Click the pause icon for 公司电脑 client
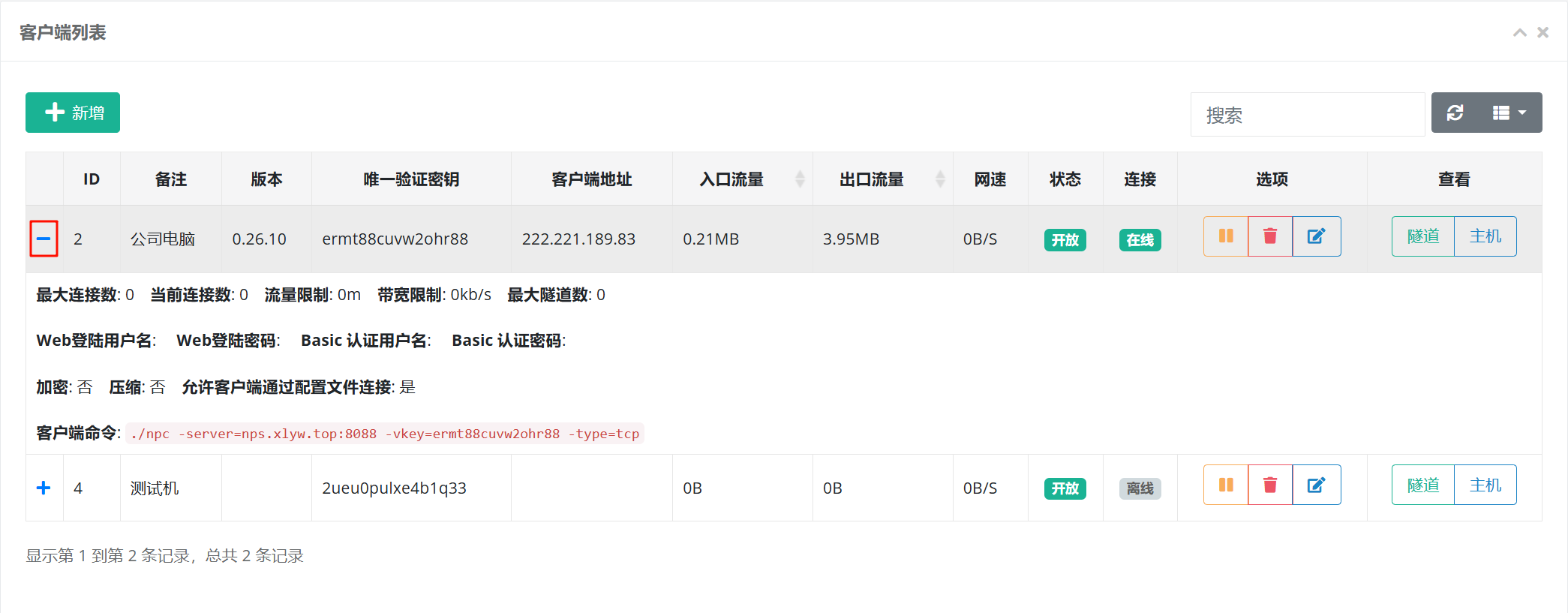1568x613 pixels. tap(1226, 236)
